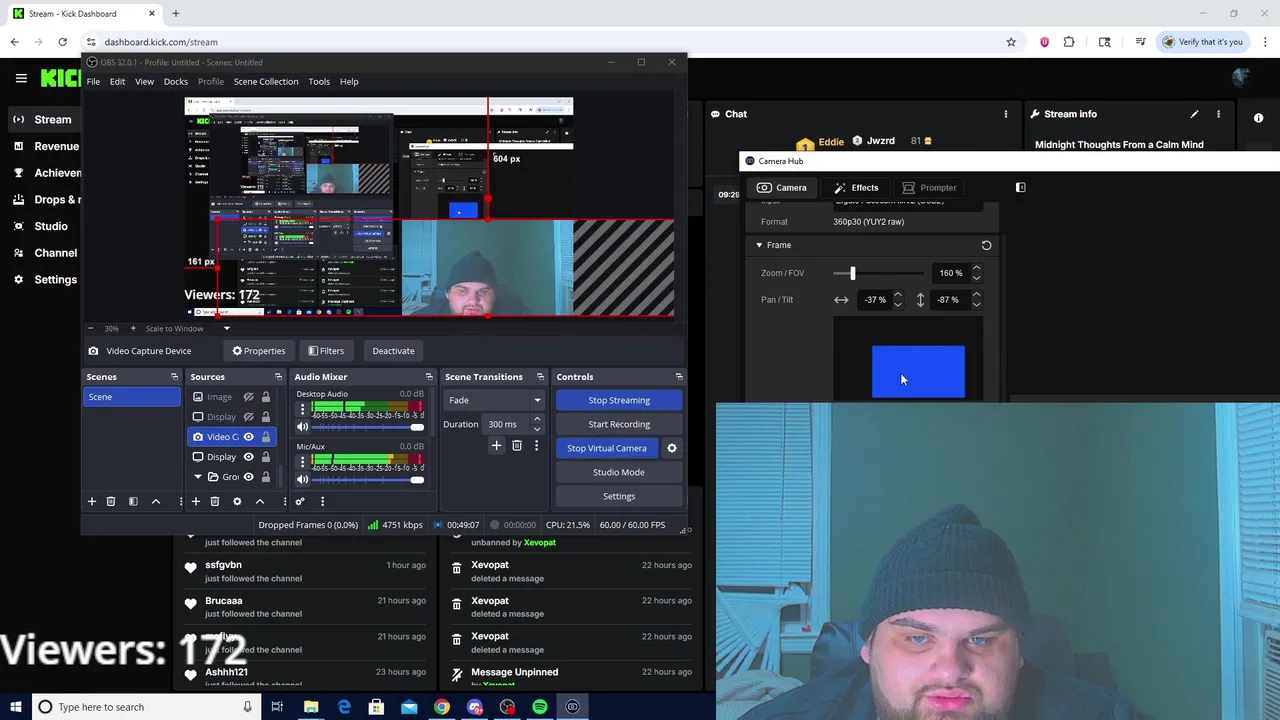The width and height of the screenshot is (1280, 720).
Task: Open OBS Tools menu
Action: click(x=319, y=81)
